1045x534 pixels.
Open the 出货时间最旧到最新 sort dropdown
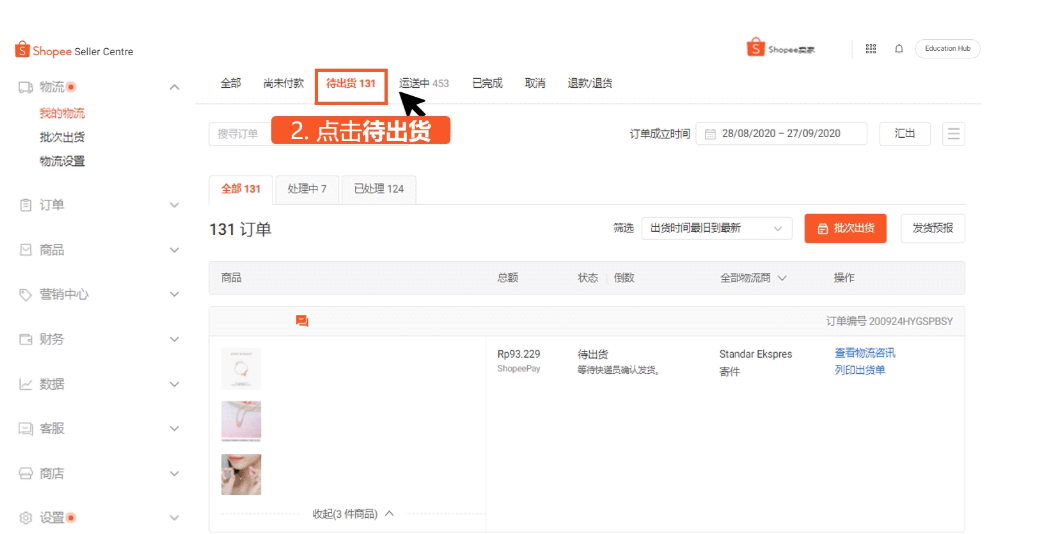pyautogui.click(x=716, y=229)
